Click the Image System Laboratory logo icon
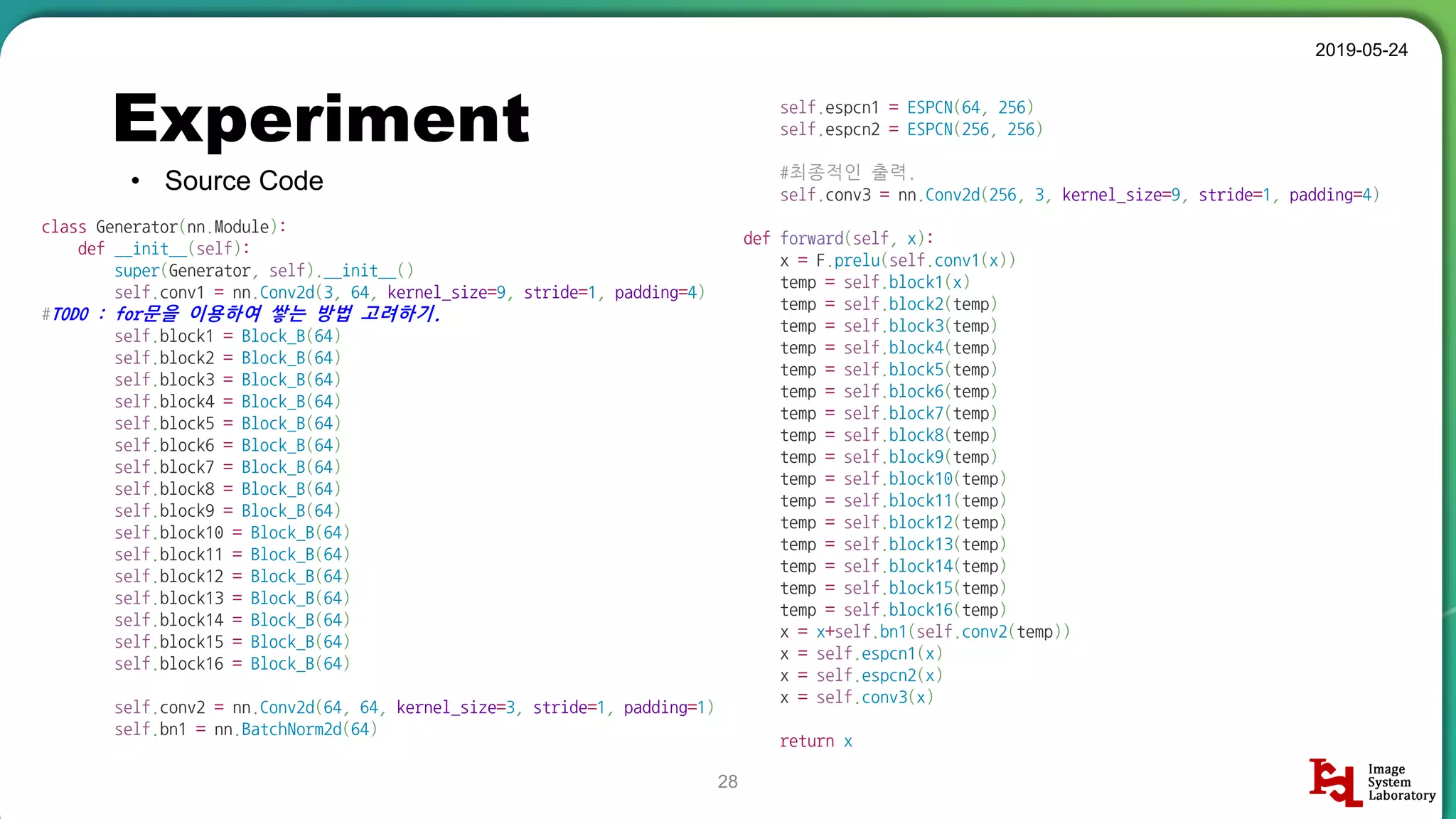The width and height of the screenshot is (1456, 819). (x=1335, y=782)
